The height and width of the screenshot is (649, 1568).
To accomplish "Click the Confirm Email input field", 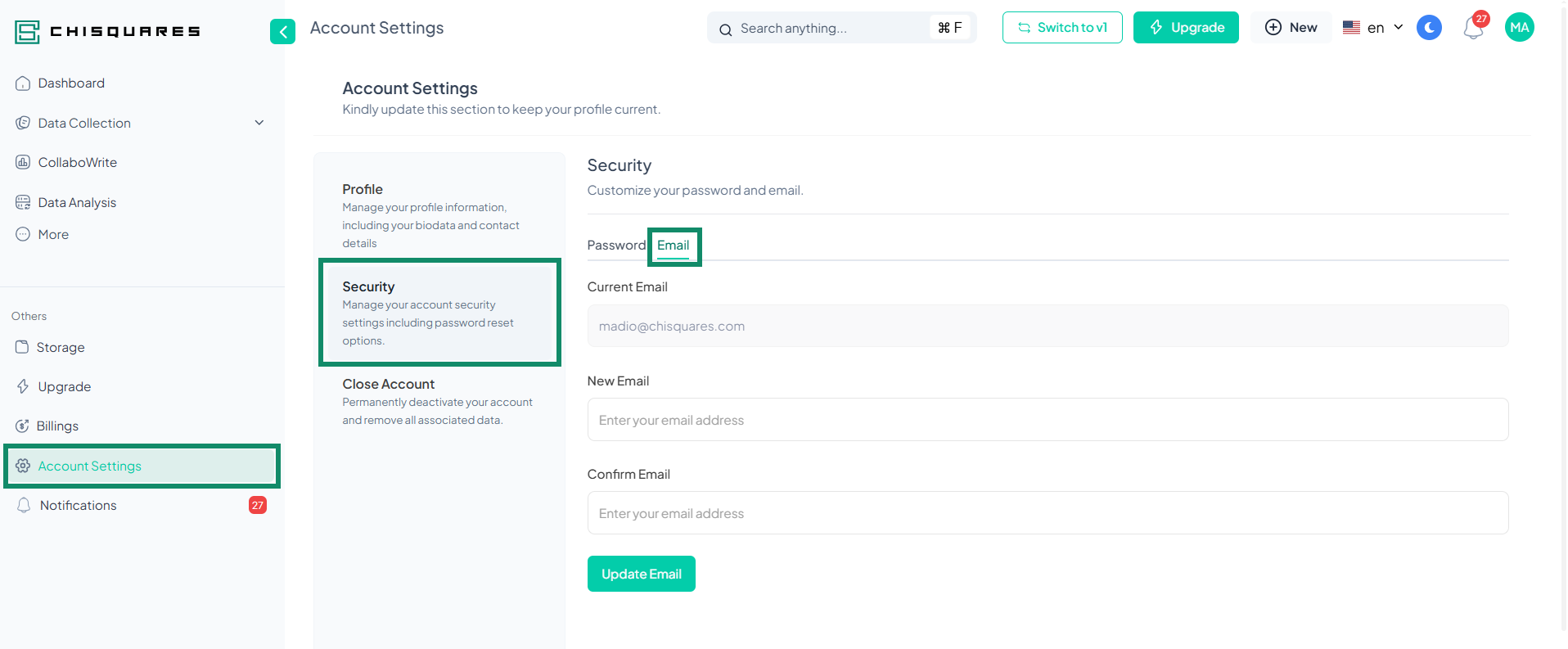I will [x=1048, y=513].
